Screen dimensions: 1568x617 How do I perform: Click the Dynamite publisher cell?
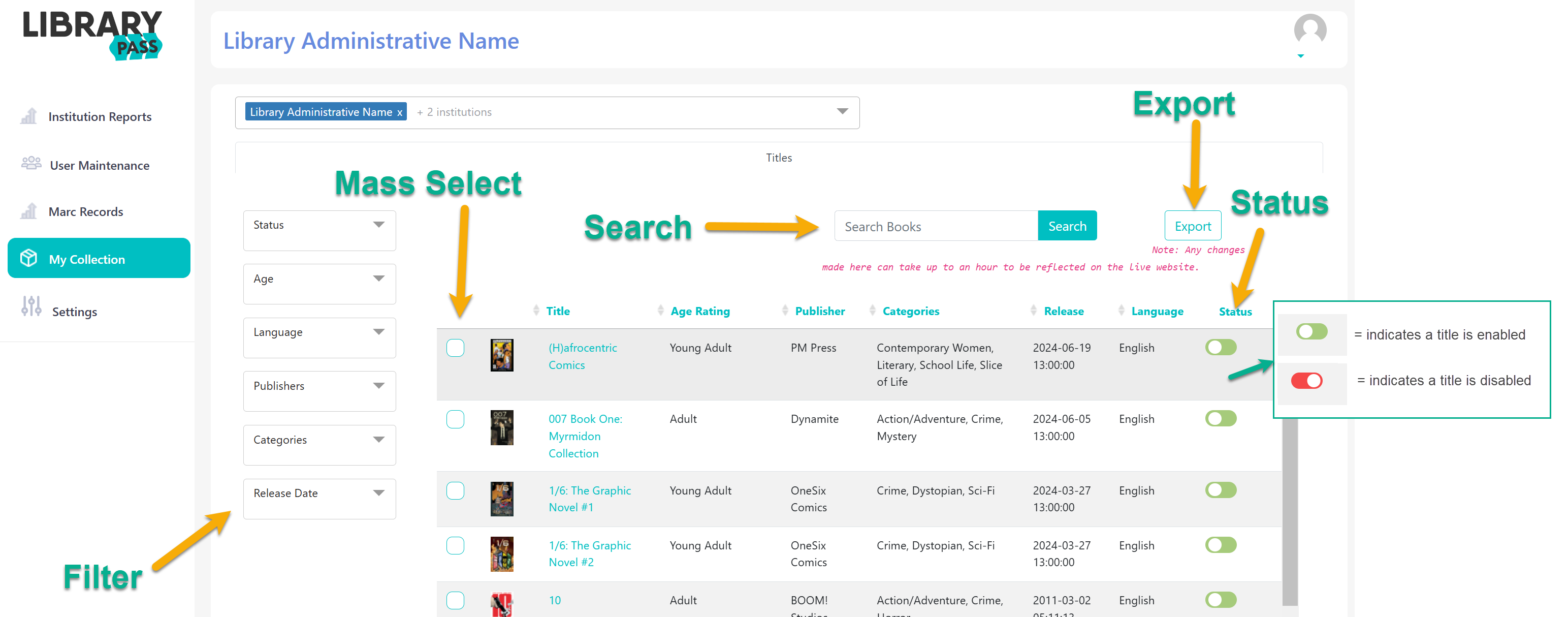[x=814, y=419]
